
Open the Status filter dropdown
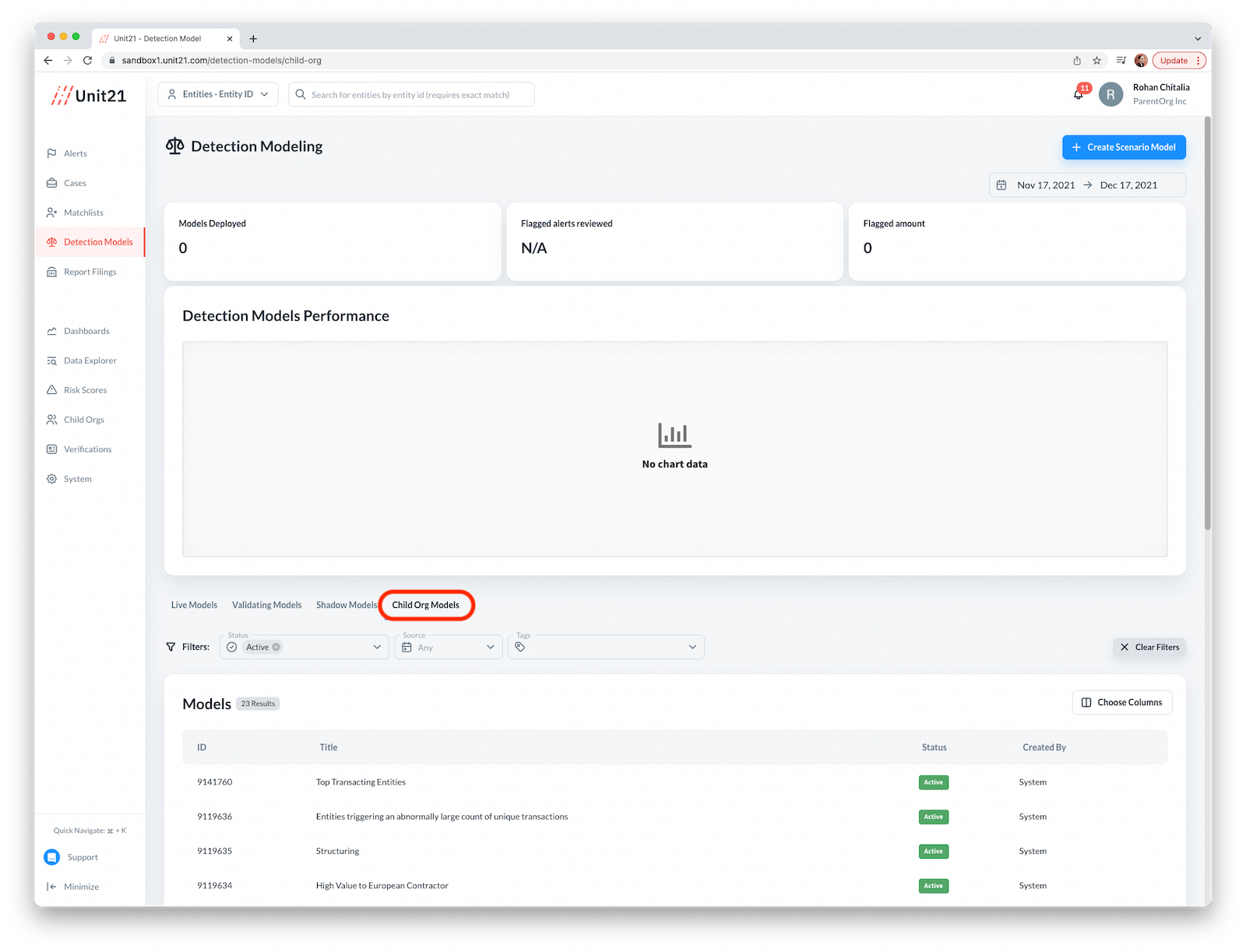coord(304,647)
